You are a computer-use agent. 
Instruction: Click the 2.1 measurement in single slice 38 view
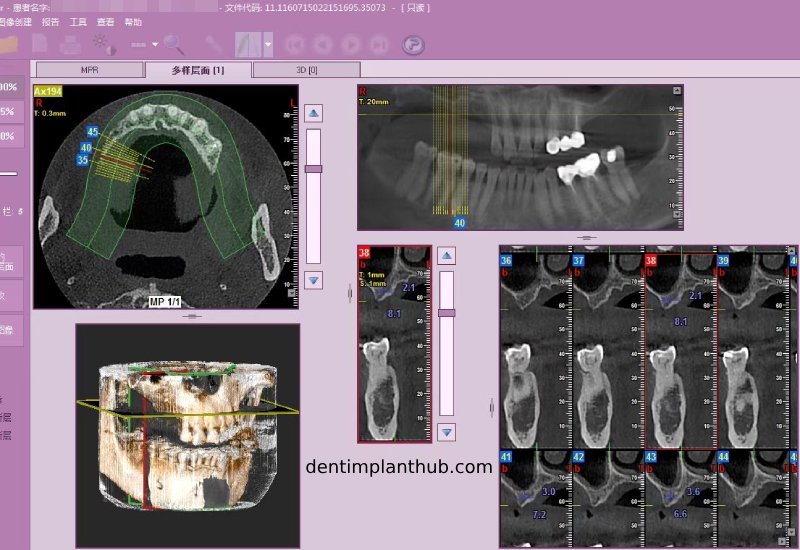tap(409, 288)
